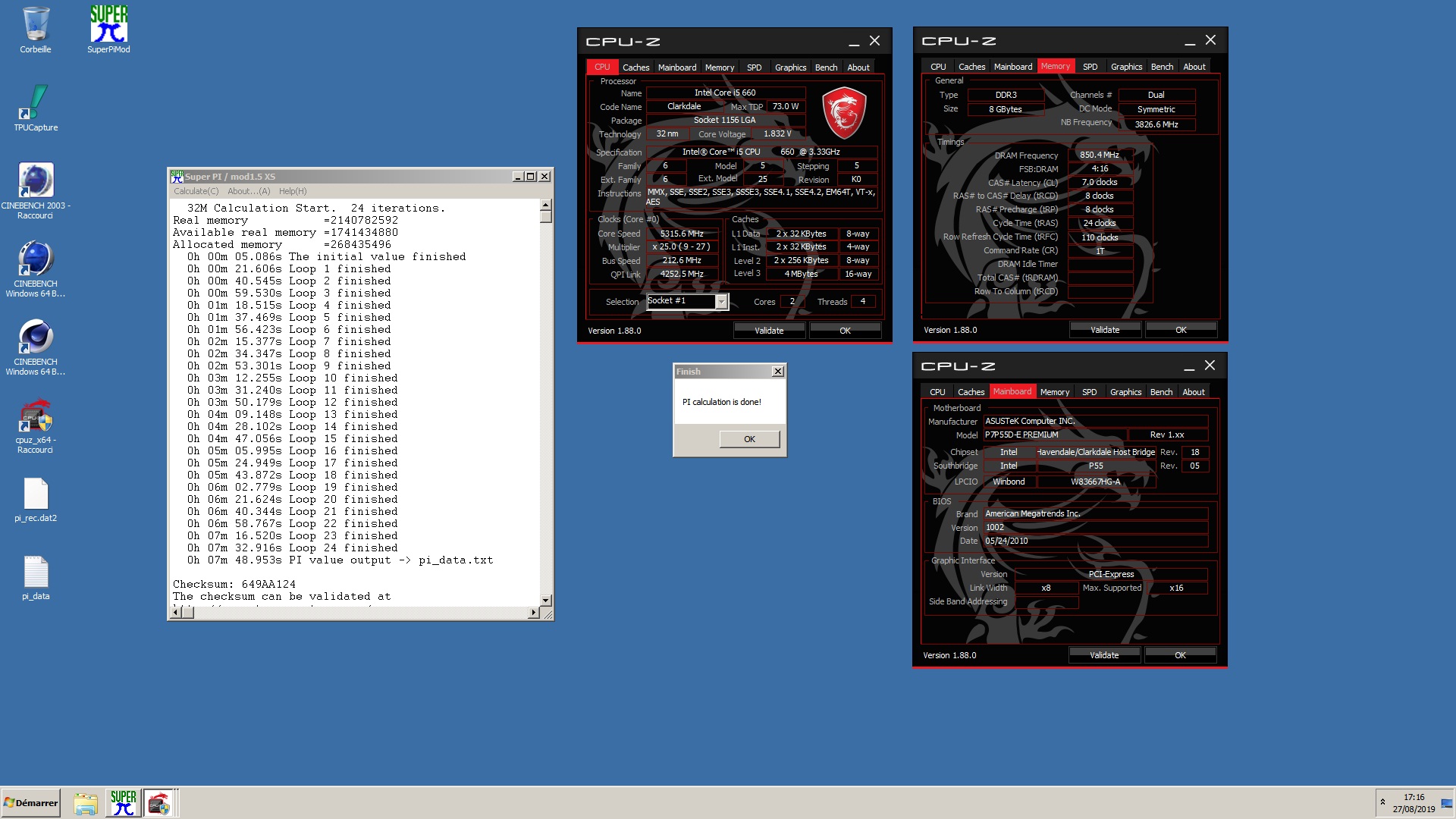Close the Finish dialog with X

pos(777,372)
